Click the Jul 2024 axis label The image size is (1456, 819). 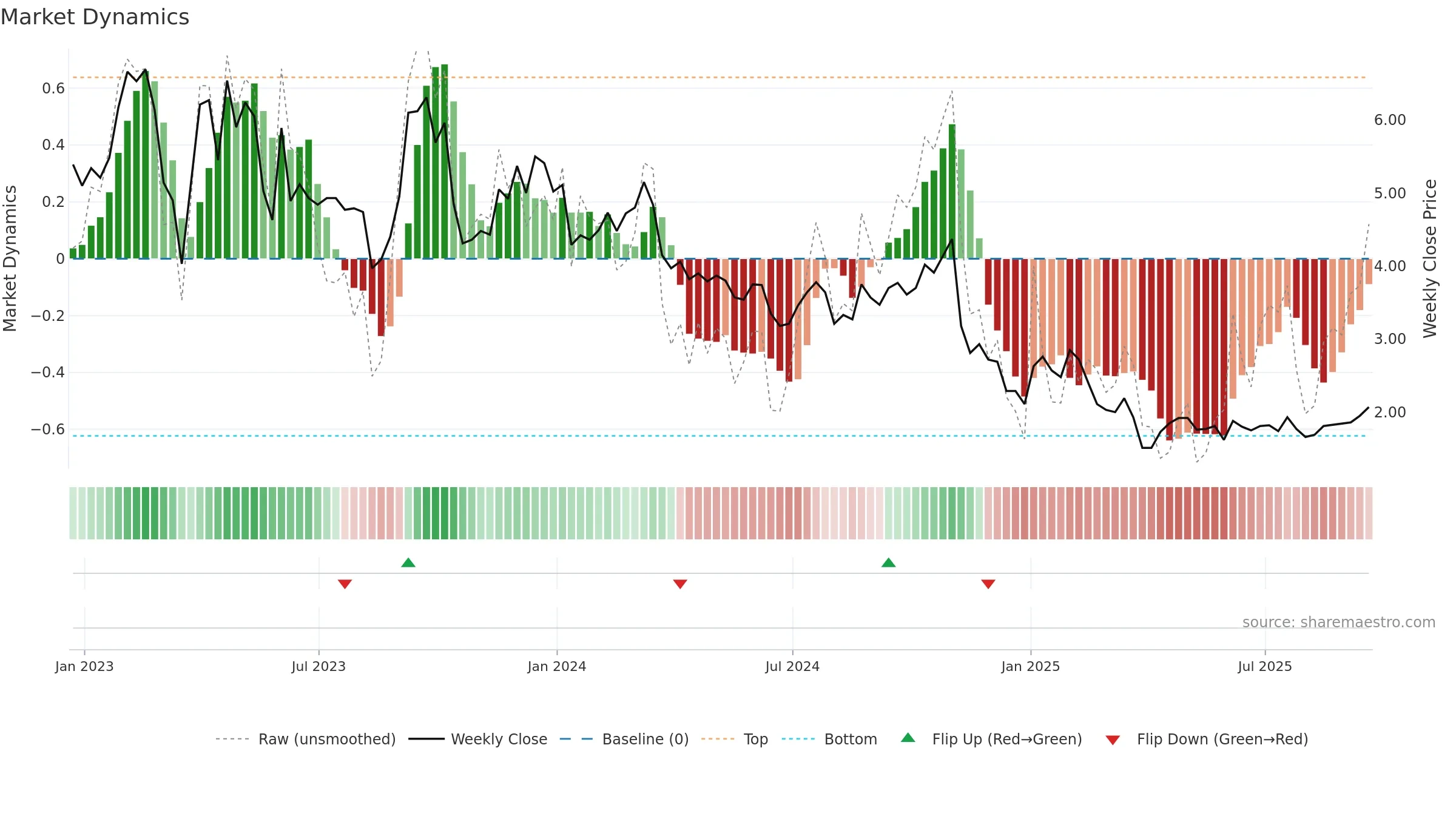coord(792,666)
